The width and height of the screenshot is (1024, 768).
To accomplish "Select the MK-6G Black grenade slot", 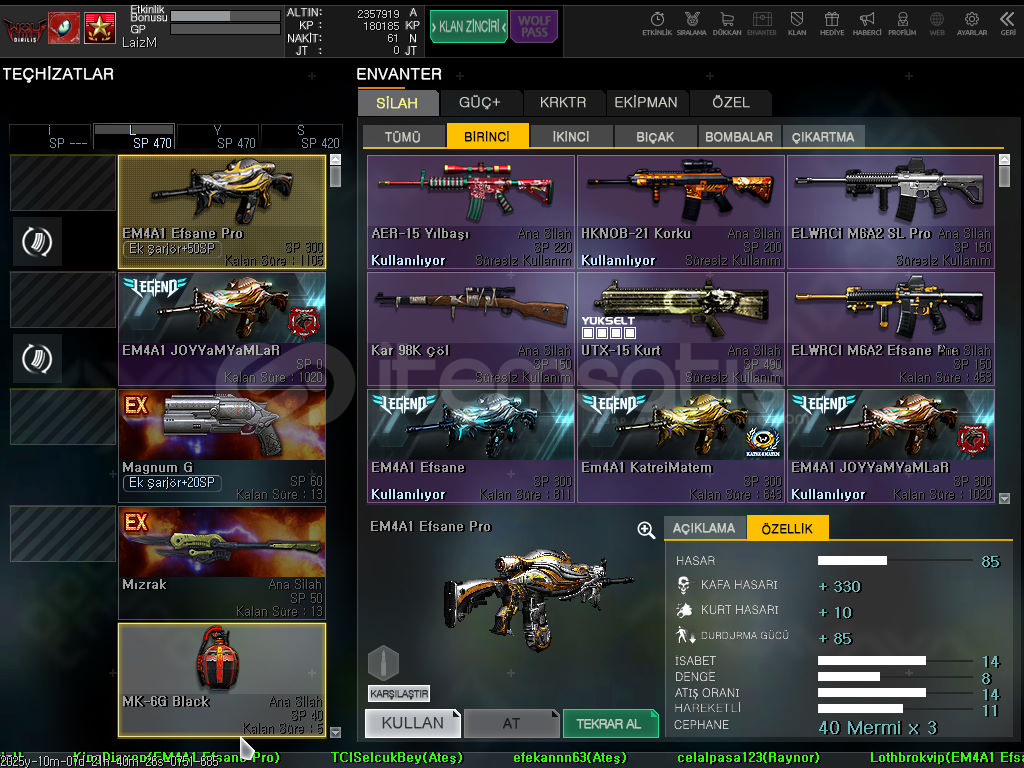I will pyautogui.click(x=222, y=680).
